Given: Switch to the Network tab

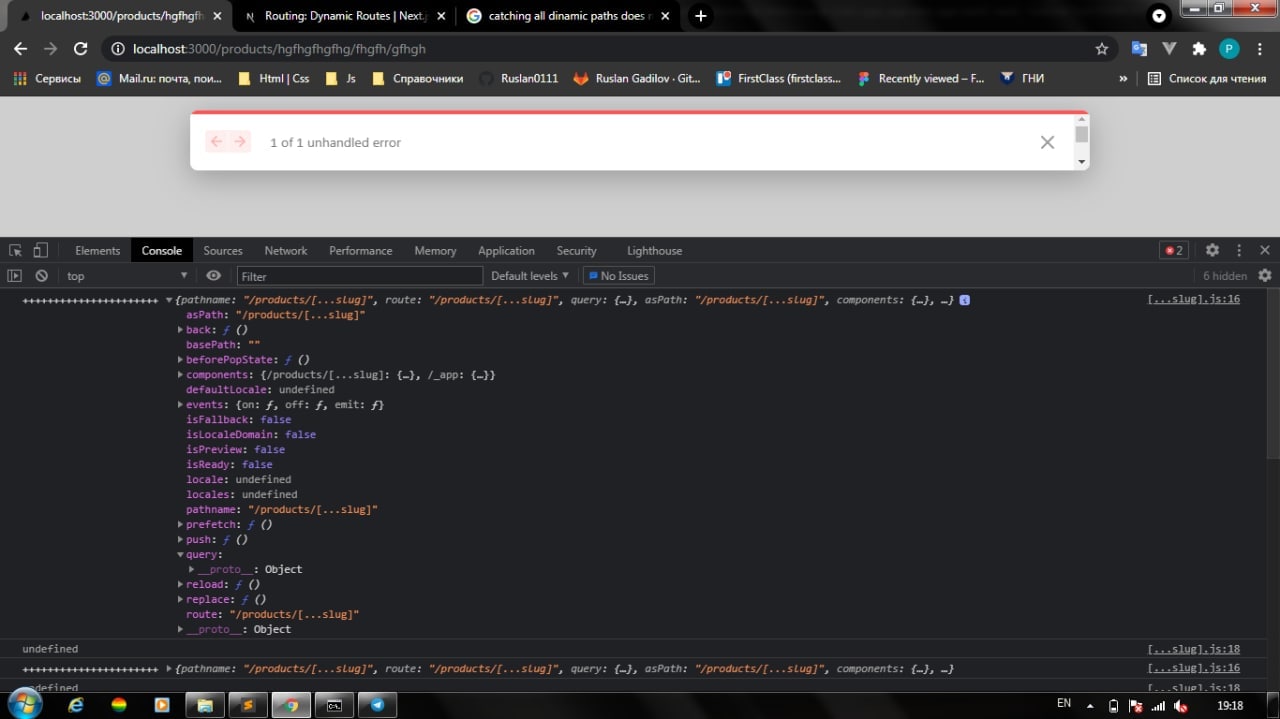Looking at the screenshot, I should (286, 251).
